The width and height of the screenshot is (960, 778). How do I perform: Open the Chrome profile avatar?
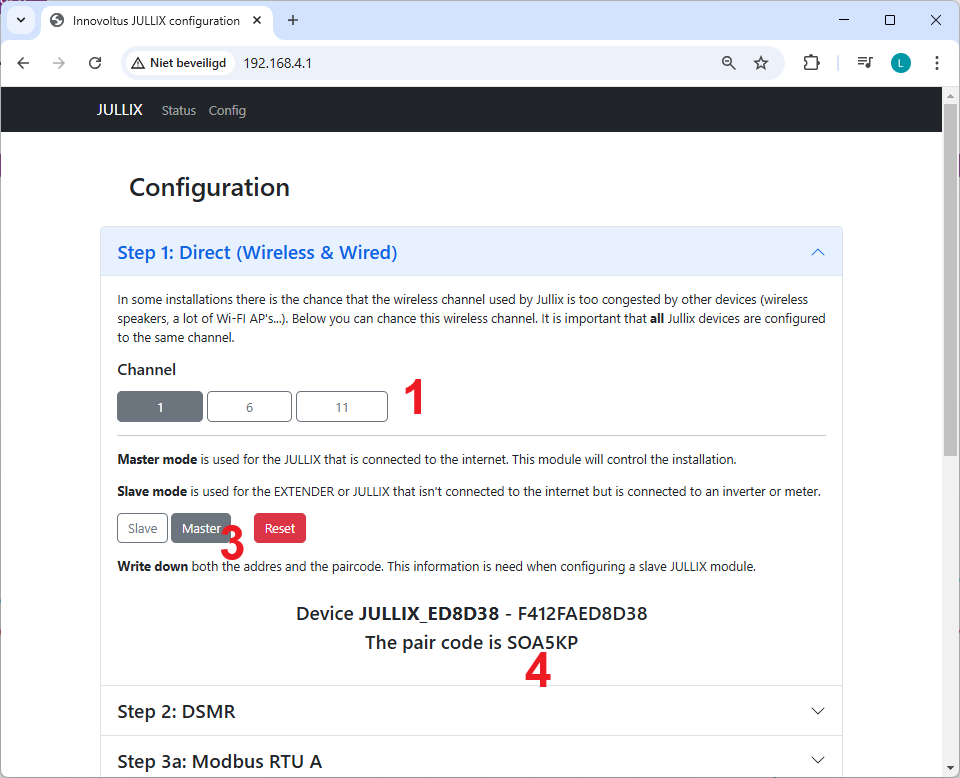901,63
